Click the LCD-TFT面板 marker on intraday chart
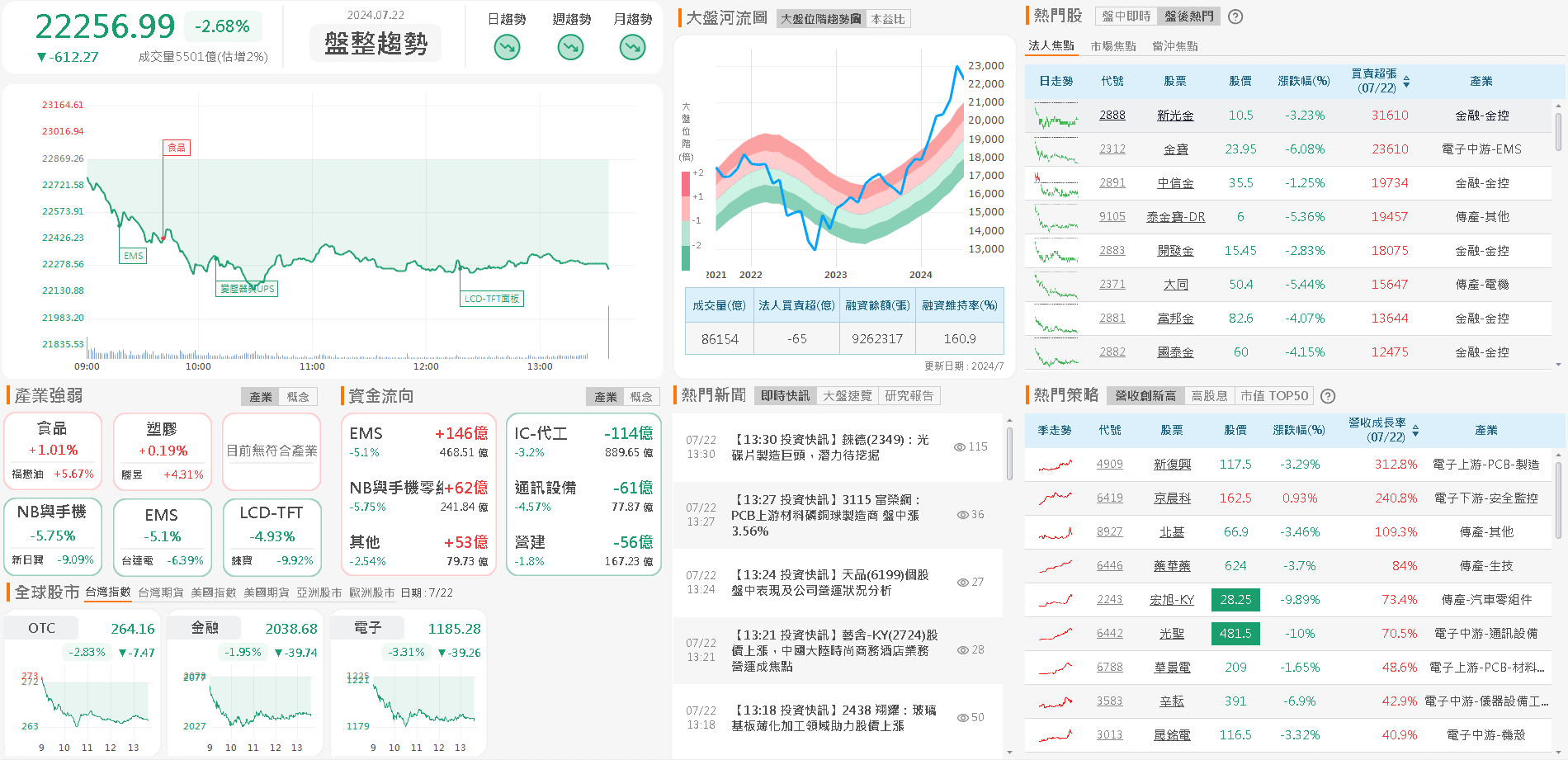This screenshot has height=760, width=1568. pyautogui.click(x=492, y=299)
